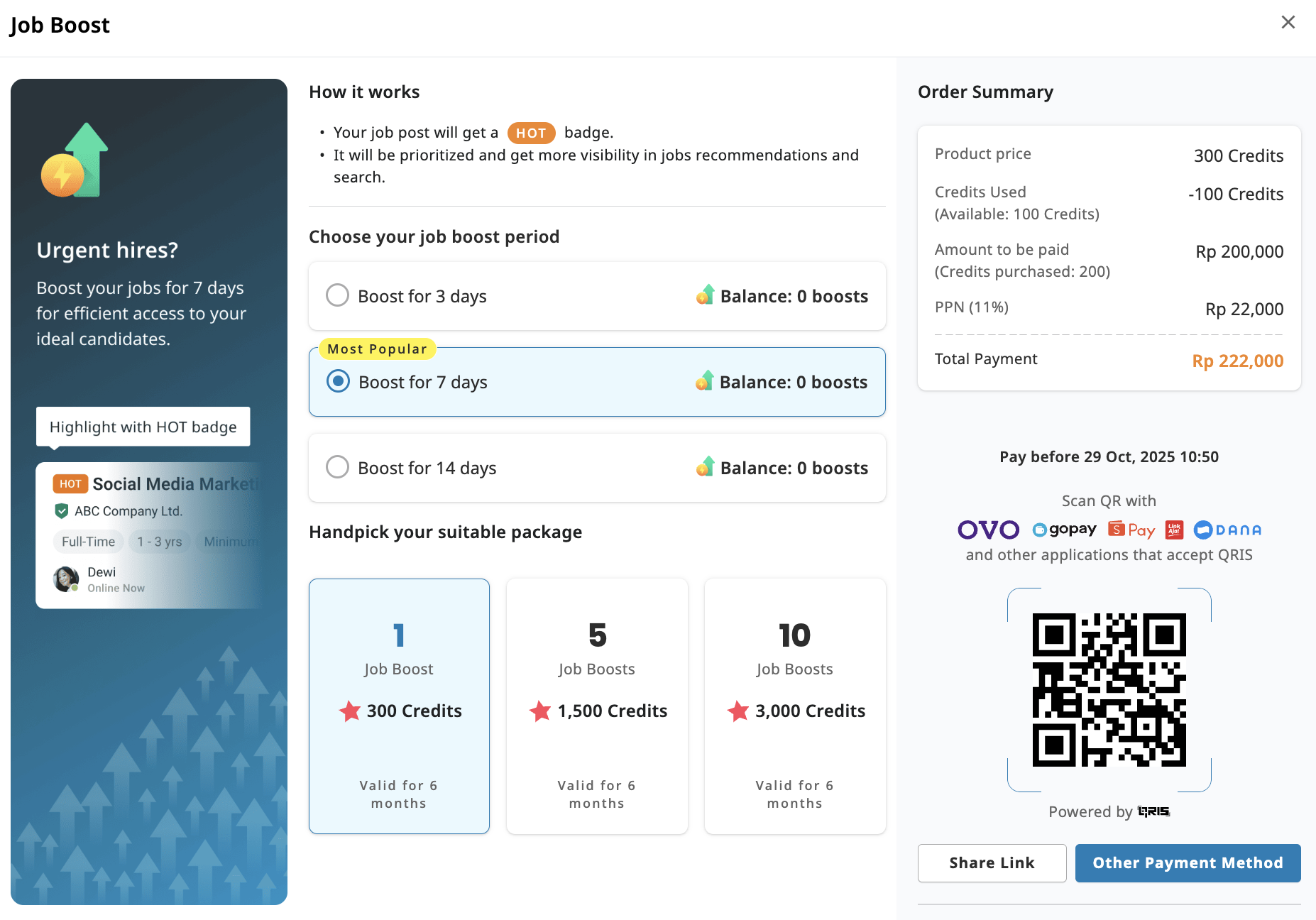Click the LinkAja icon
The image size is (1316, 920).
point(1174,530)
